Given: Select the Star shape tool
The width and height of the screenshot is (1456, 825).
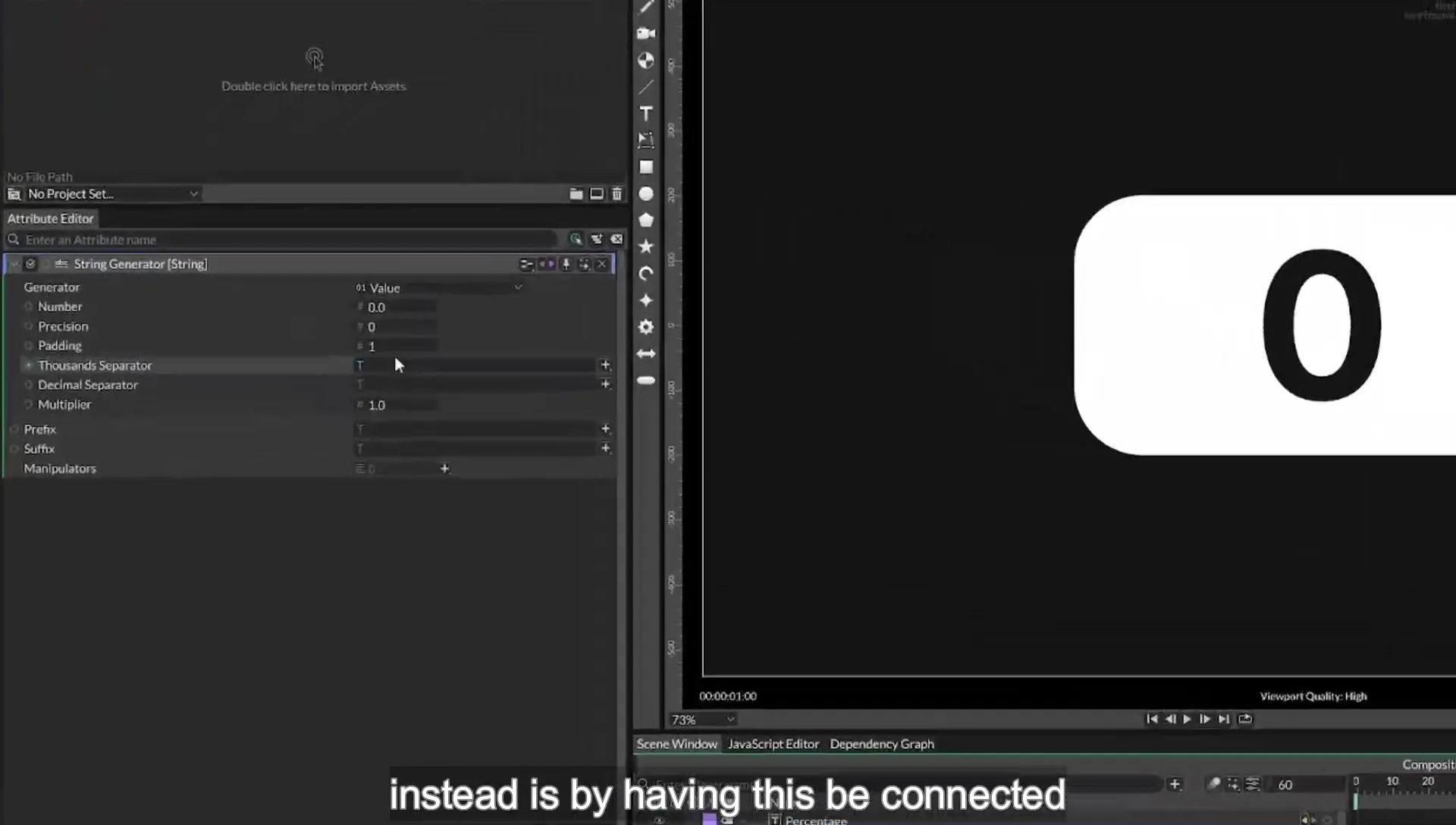Looking at the screenshot, I should coord(646,246).
